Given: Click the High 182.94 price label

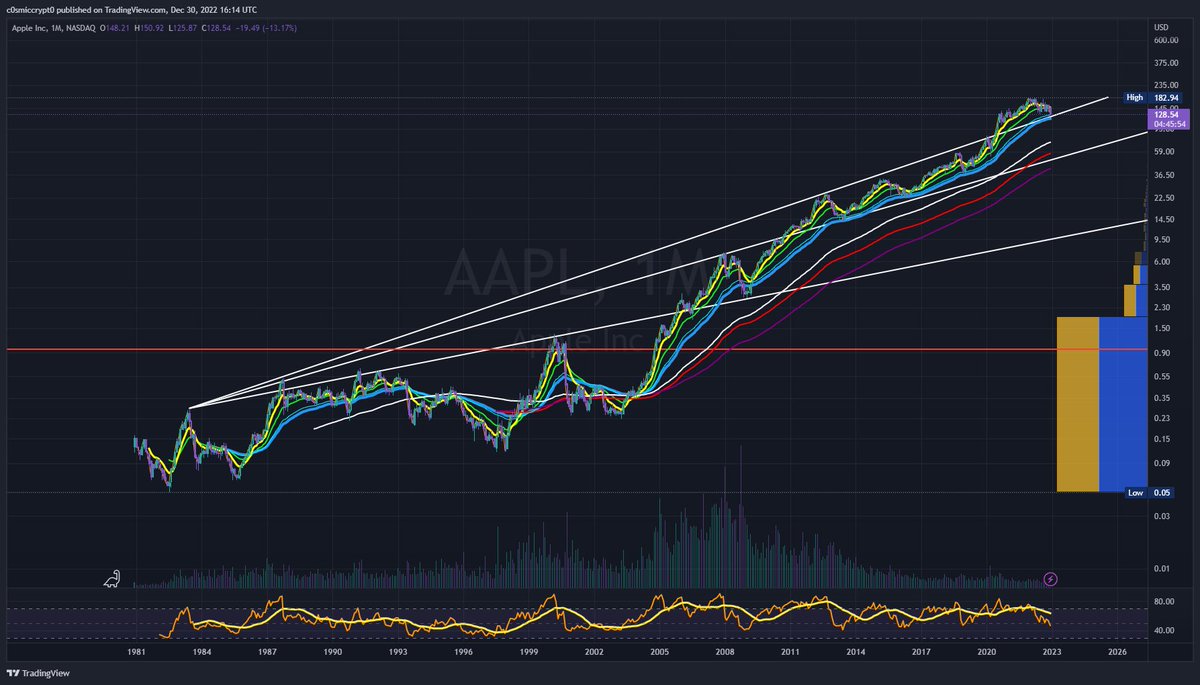Looking at the screenshot, I should point(1153,97).
